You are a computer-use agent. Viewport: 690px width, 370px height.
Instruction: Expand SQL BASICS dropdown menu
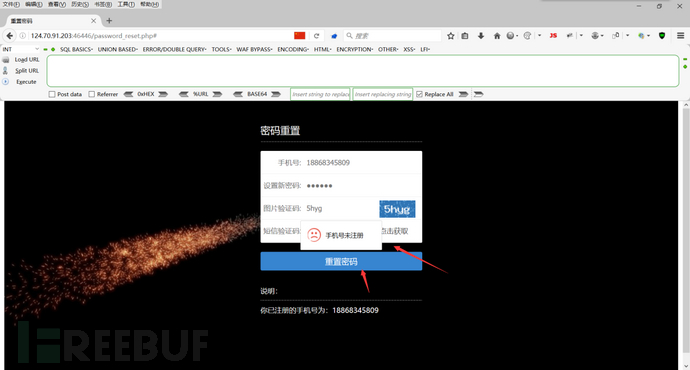pyautogui.click(x=76, y=49)
